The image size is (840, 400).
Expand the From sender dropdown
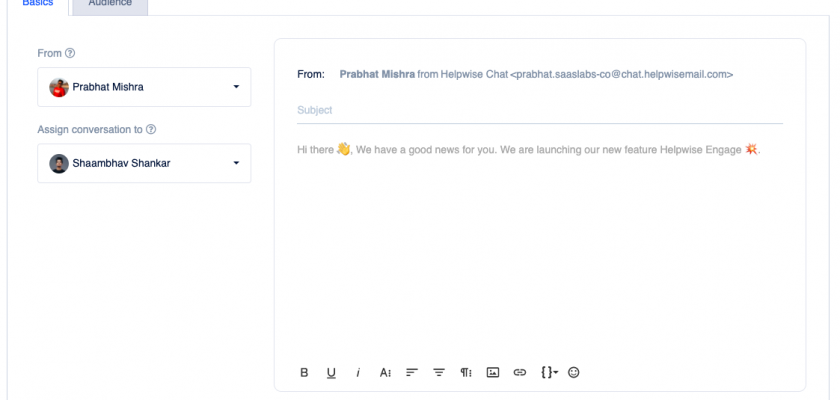coord(236,87)
